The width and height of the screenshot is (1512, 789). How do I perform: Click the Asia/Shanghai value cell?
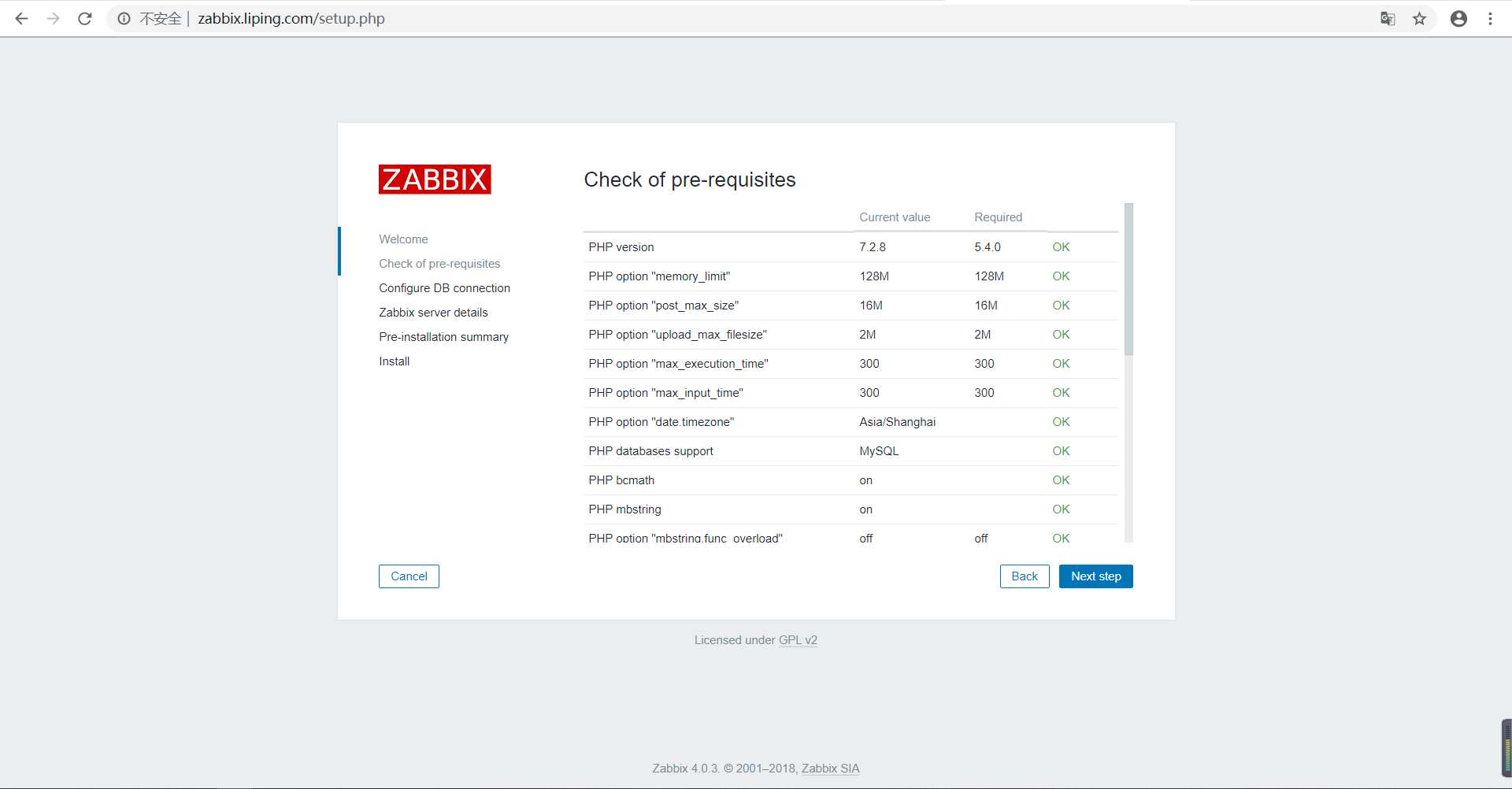(898, 422)
